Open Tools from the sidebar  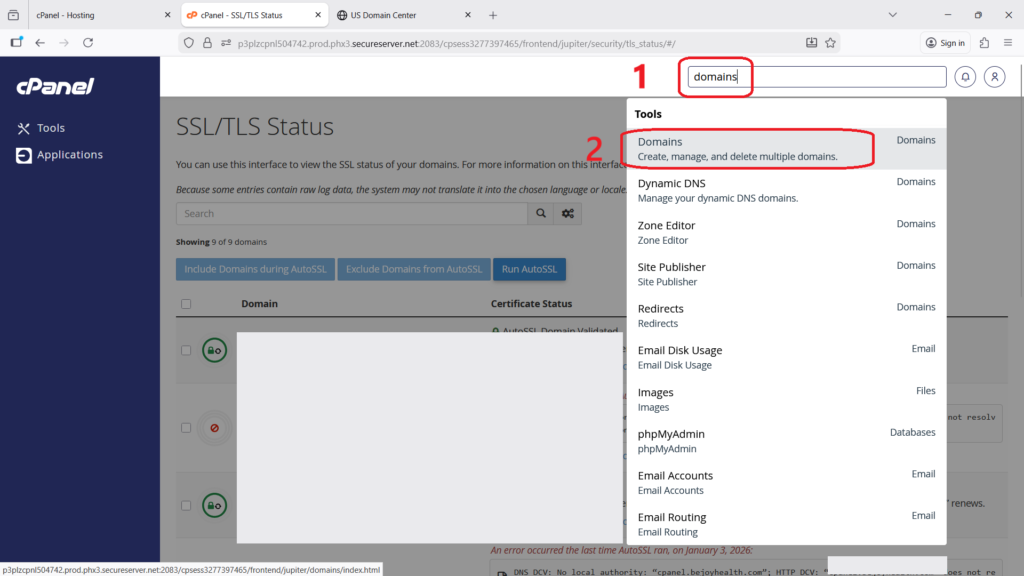pyautogui.click(x=50, y=128)
